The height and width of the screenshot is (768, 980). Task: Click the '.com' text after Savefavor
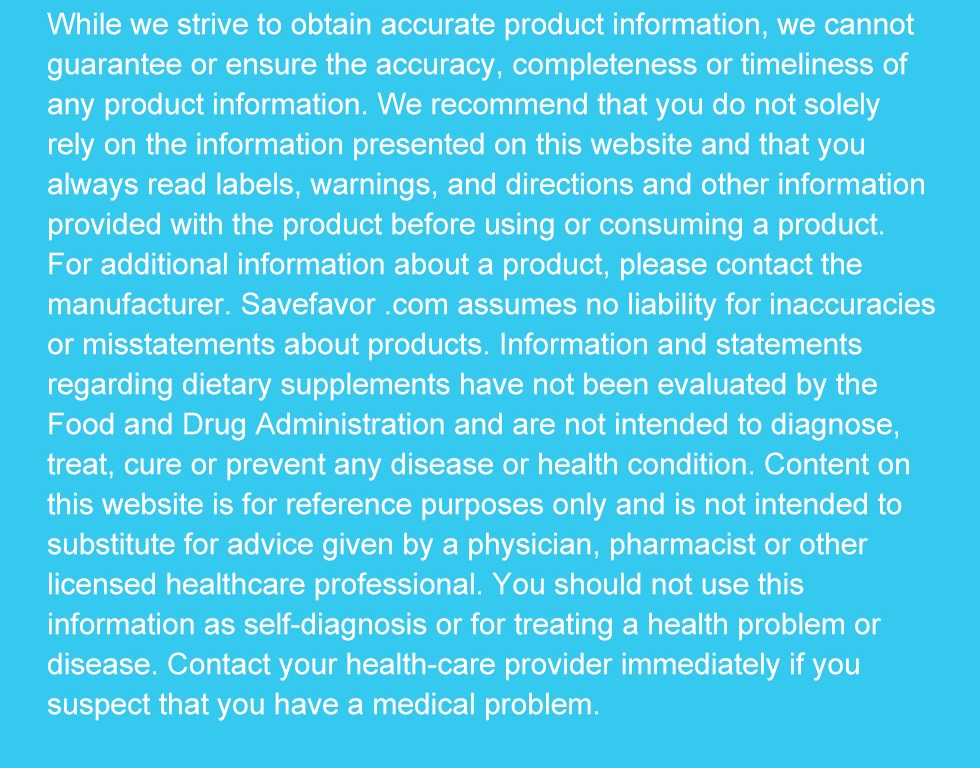[417, 304]
